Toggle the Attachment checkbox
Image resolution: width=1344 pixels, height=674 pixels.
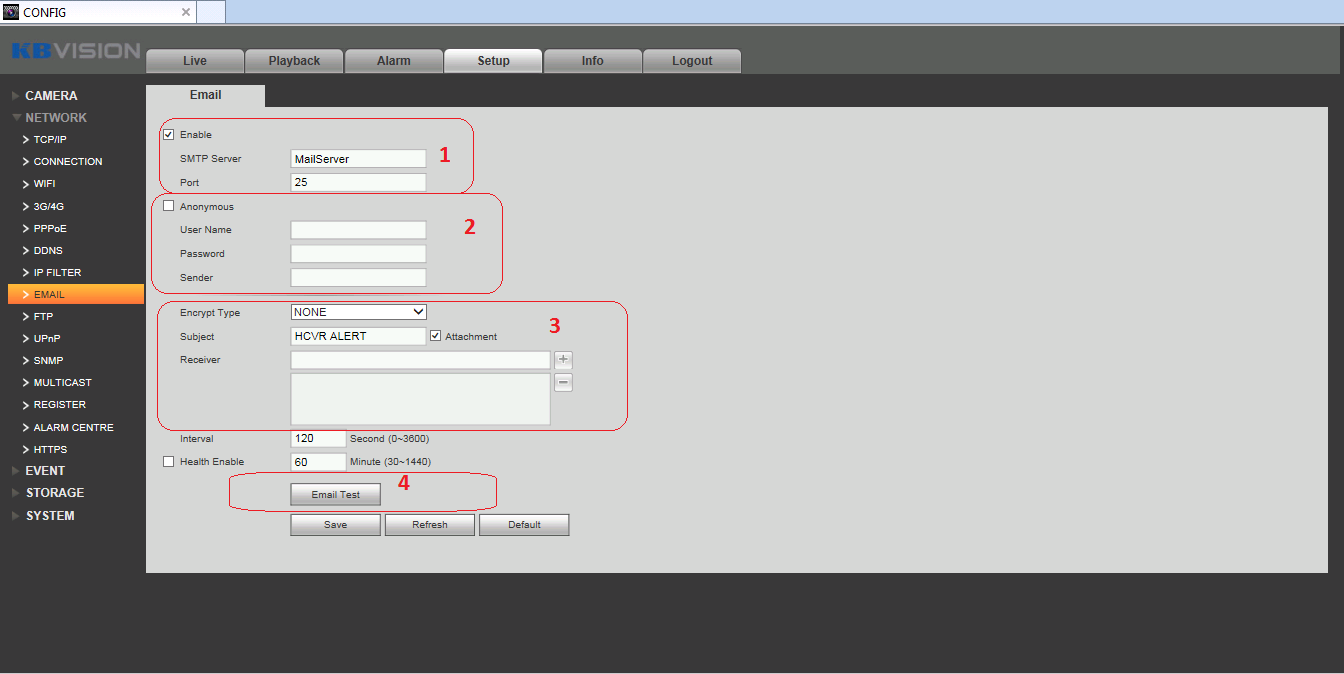[435, 337]
